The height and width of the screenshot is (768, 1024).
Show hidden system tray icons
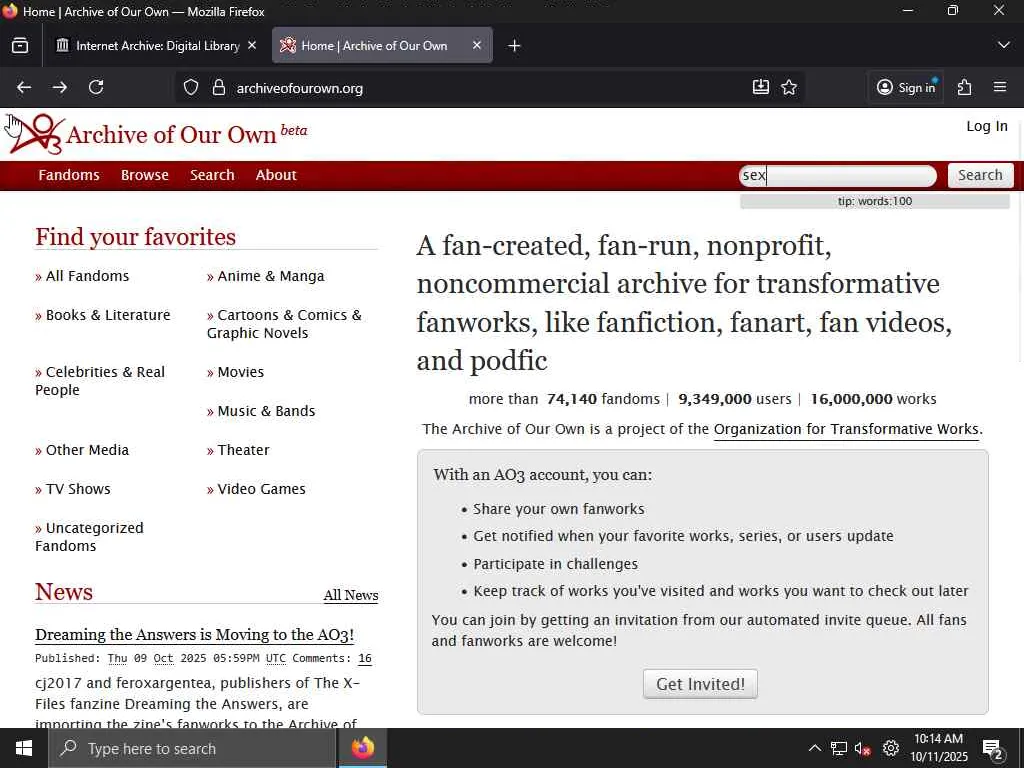814,748
